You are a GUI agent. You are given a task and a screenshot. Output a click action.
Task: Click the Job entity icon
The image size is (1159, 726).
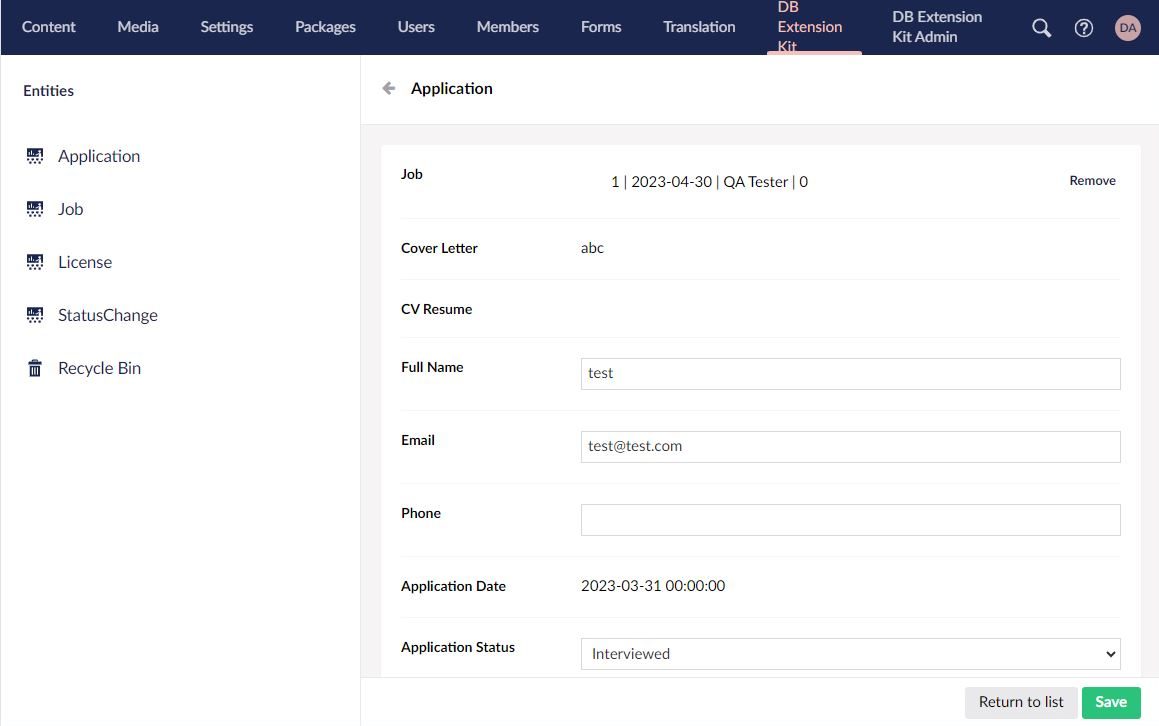point(35,209)
